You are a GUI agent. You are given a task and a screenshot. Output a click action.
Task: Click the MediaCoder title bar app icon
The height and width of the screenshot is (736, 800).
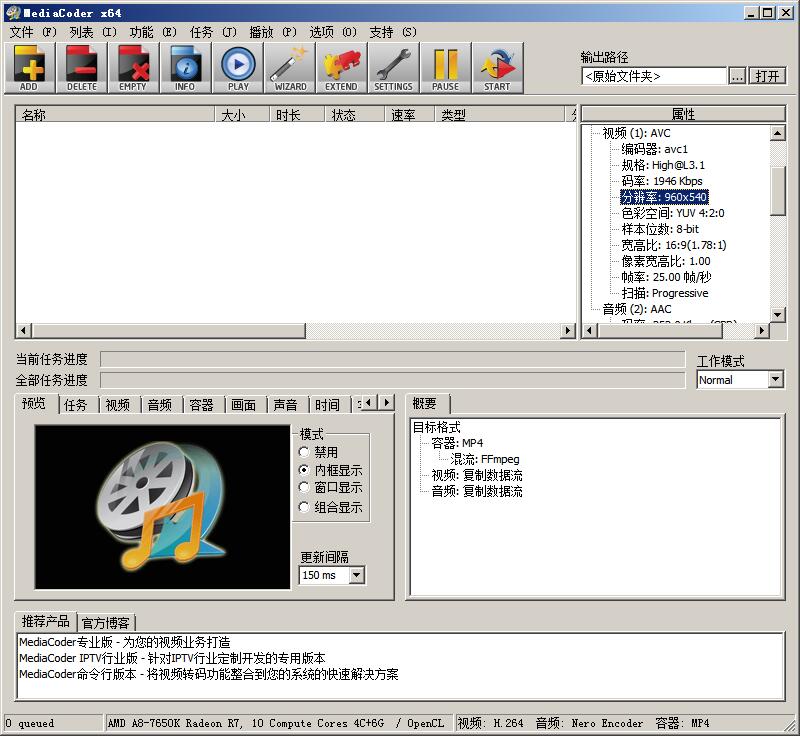point(13,13)
